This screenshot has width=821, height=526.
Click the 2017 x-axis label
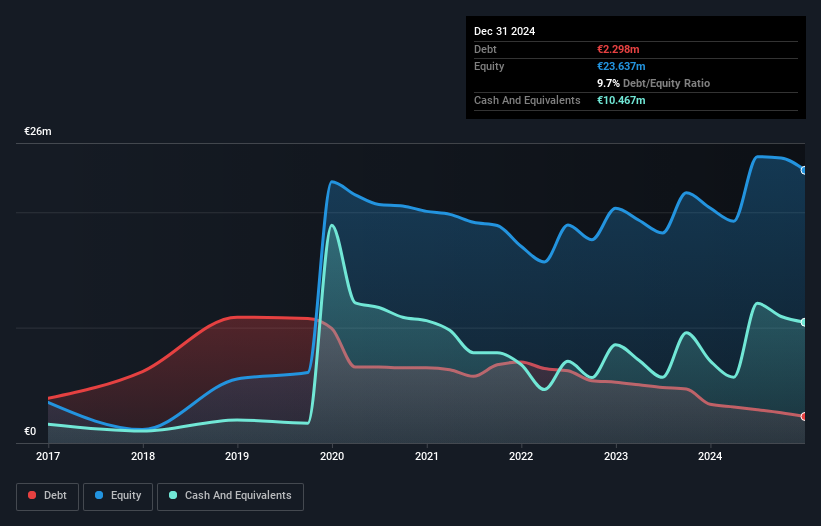pyautogui.click(x=48, y=456)
